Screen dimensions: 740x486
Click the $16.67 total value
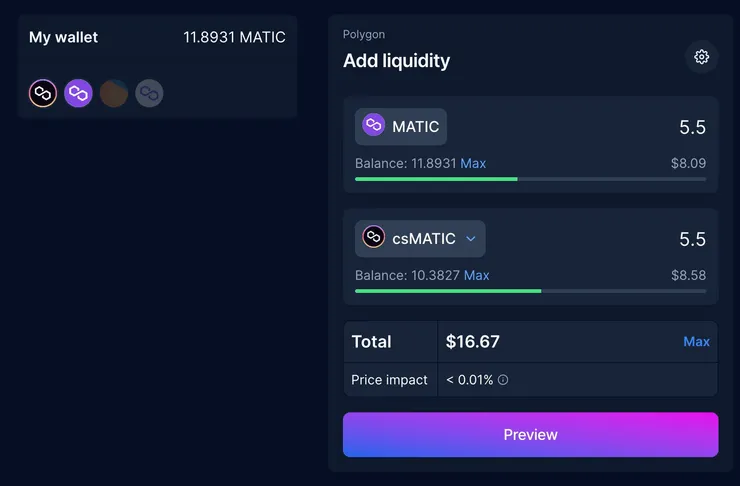[473, 342]
